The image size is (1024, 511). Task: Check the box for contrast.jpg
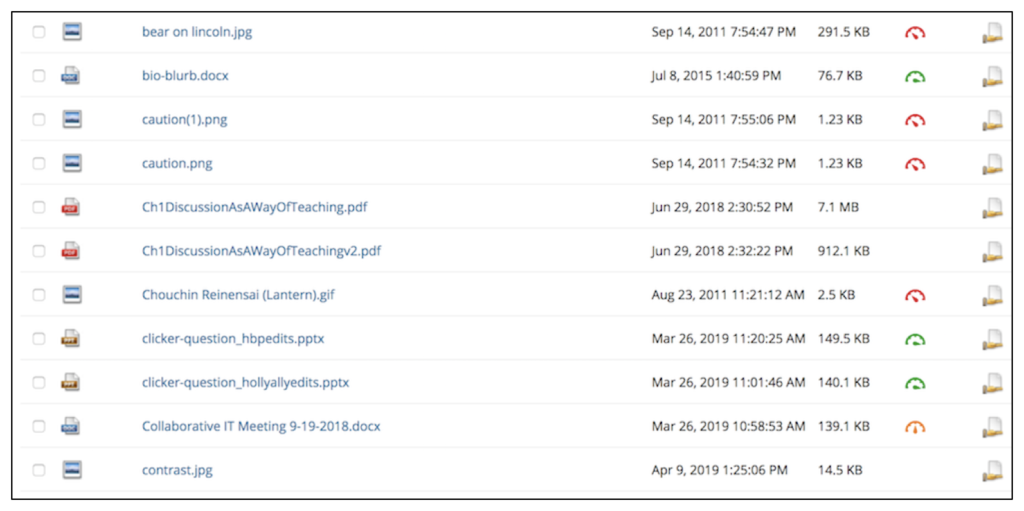pos(39,470)
